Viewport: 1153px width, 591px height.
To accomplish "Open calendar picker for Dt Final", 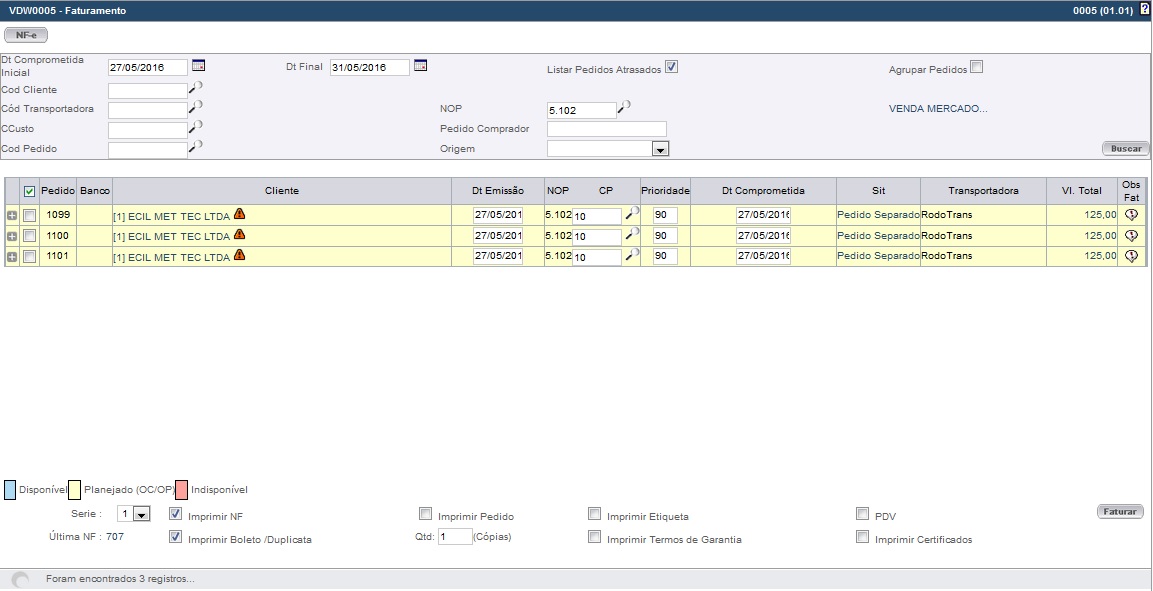I will tap(420, 66).
